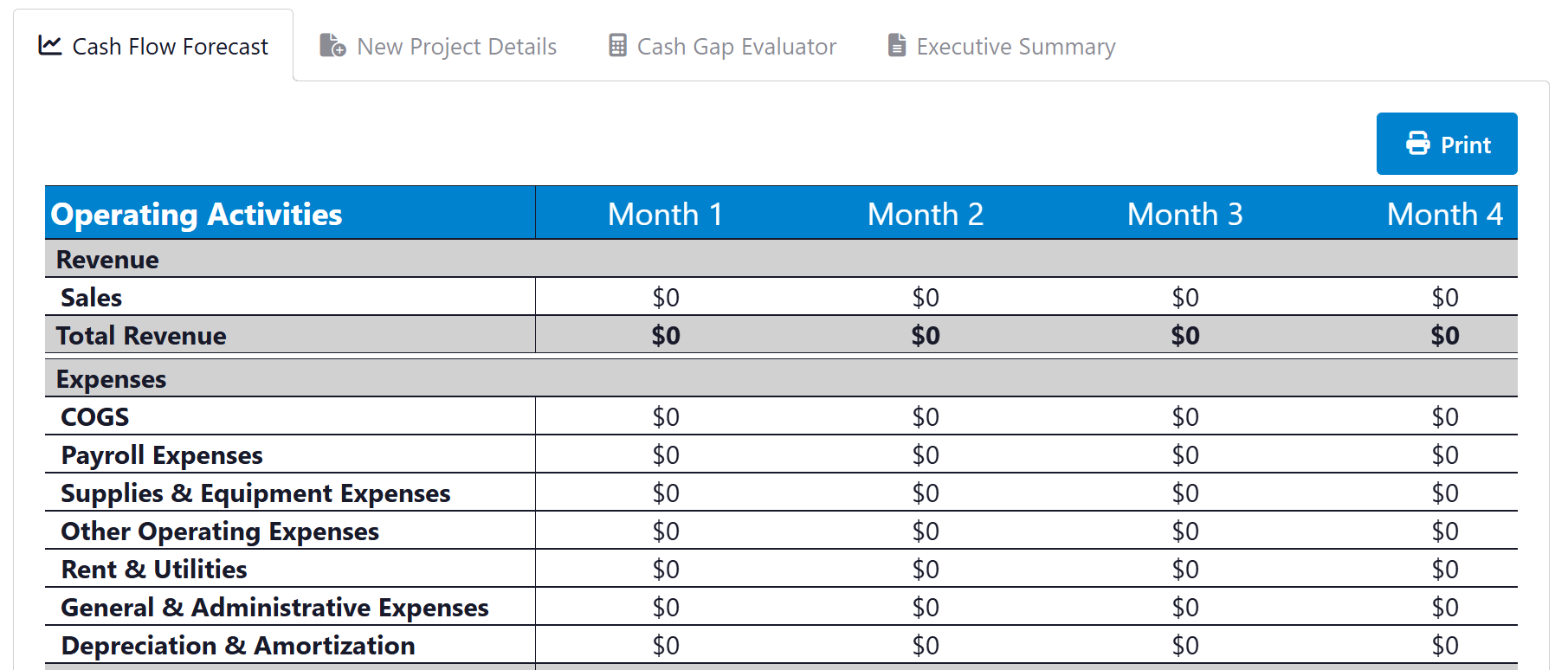Click the document icon beside Executive Summary
Viewport: 1568px width, 670px height.
click(897, 46)
